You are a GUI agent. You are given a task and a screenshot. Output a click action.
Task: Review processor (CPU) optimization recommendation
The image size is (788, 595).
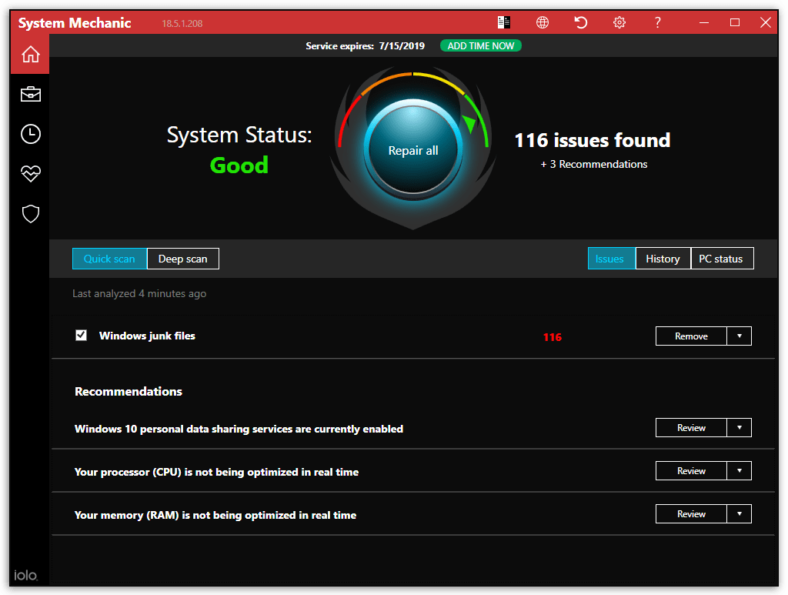tap(691, 471)
